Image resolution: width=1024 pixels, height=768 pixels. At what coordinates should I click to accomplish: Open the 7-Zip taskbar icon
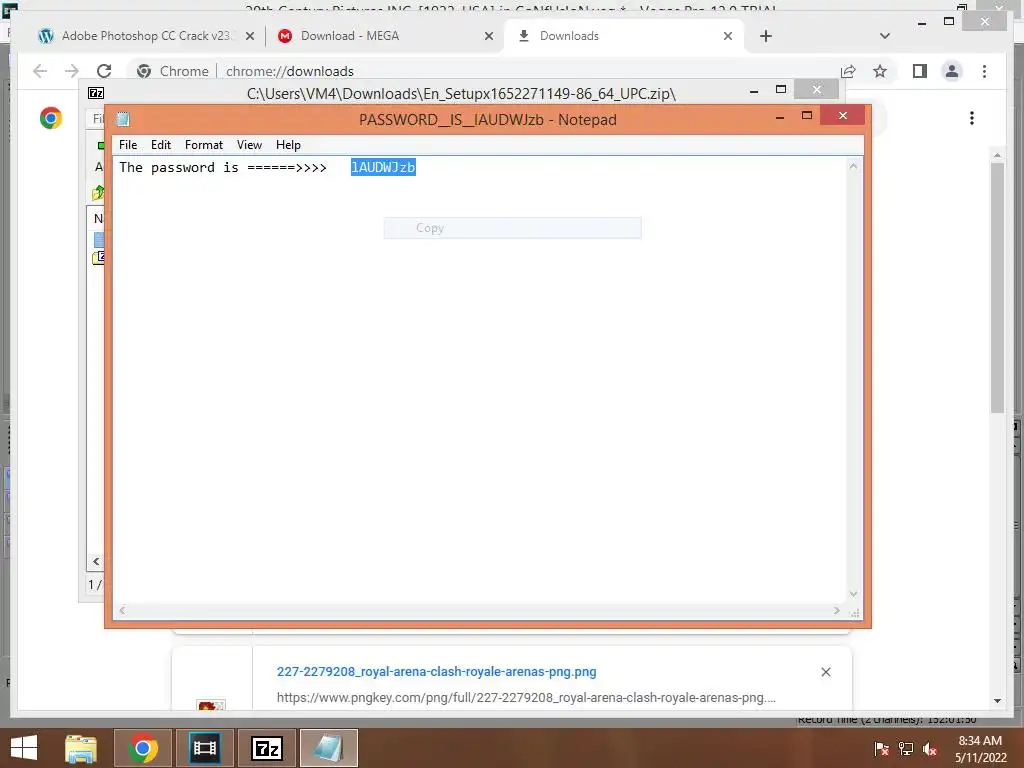[266, 748]
